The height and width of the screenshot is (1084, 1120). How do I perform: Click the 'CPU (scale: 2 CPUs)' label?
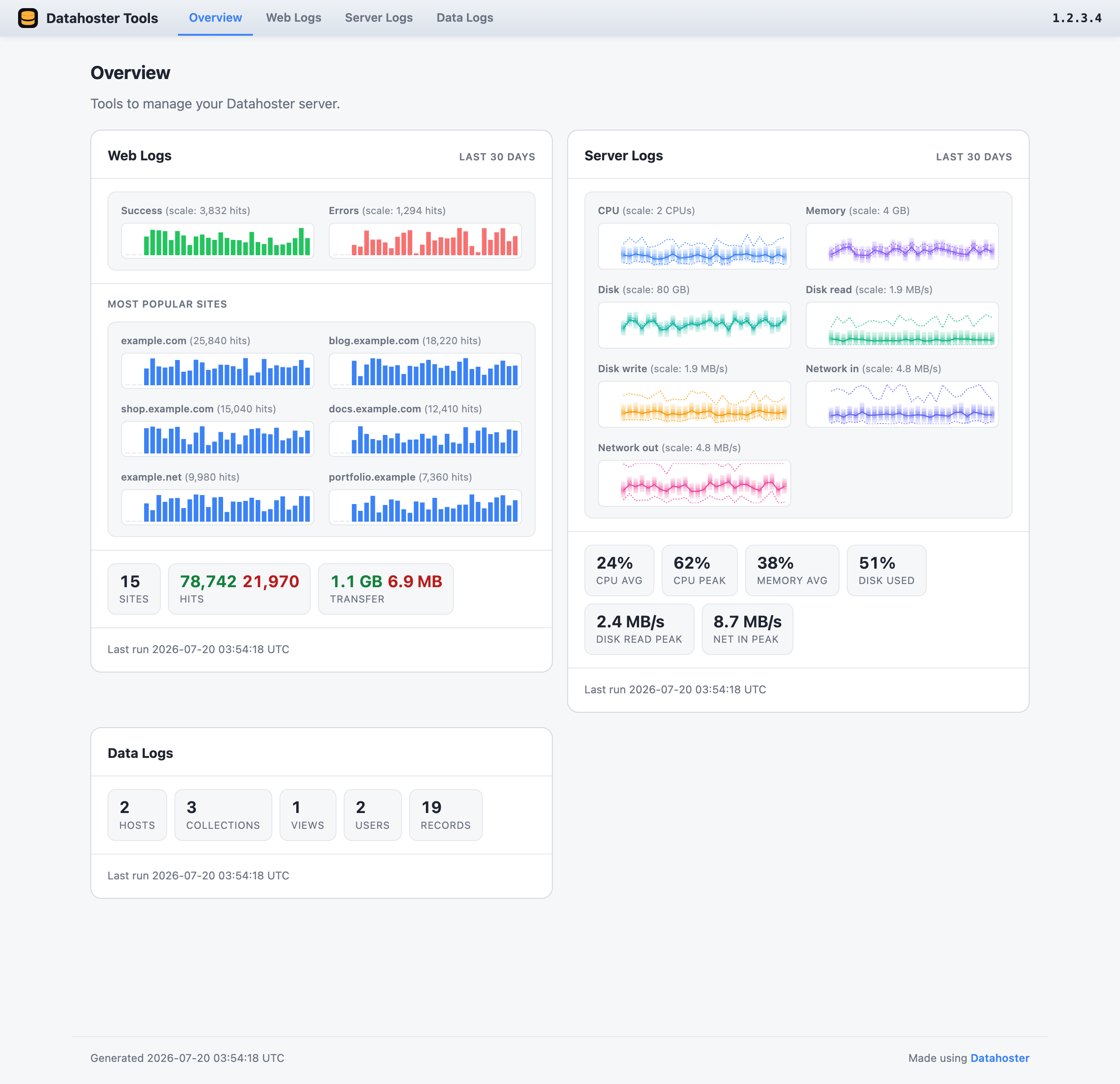(x=646, y=210)
